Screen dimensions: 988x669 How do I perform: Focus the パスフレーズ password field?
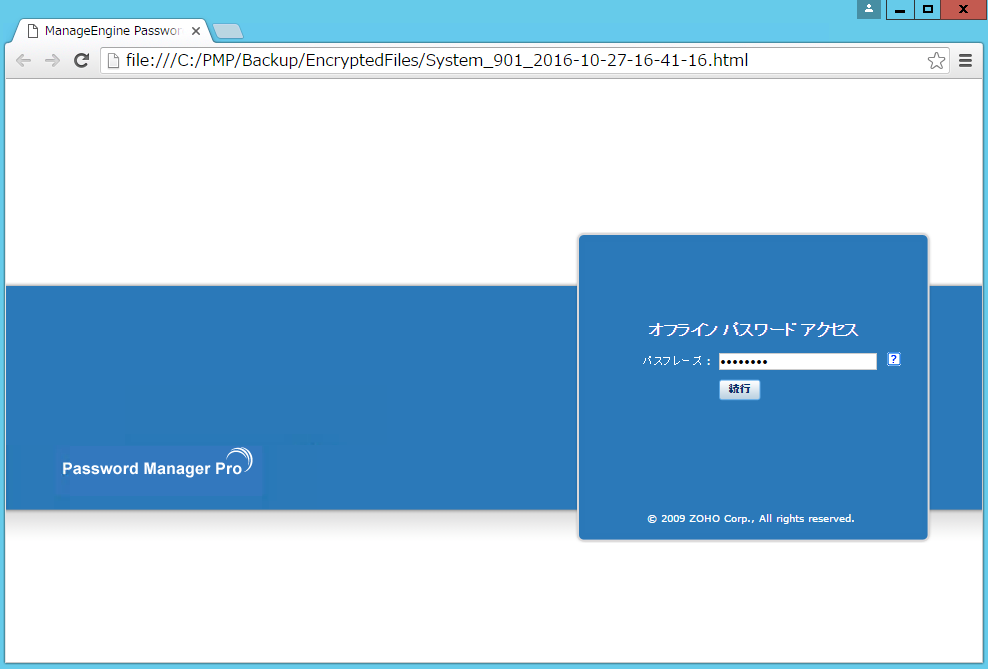pos(798,361)
